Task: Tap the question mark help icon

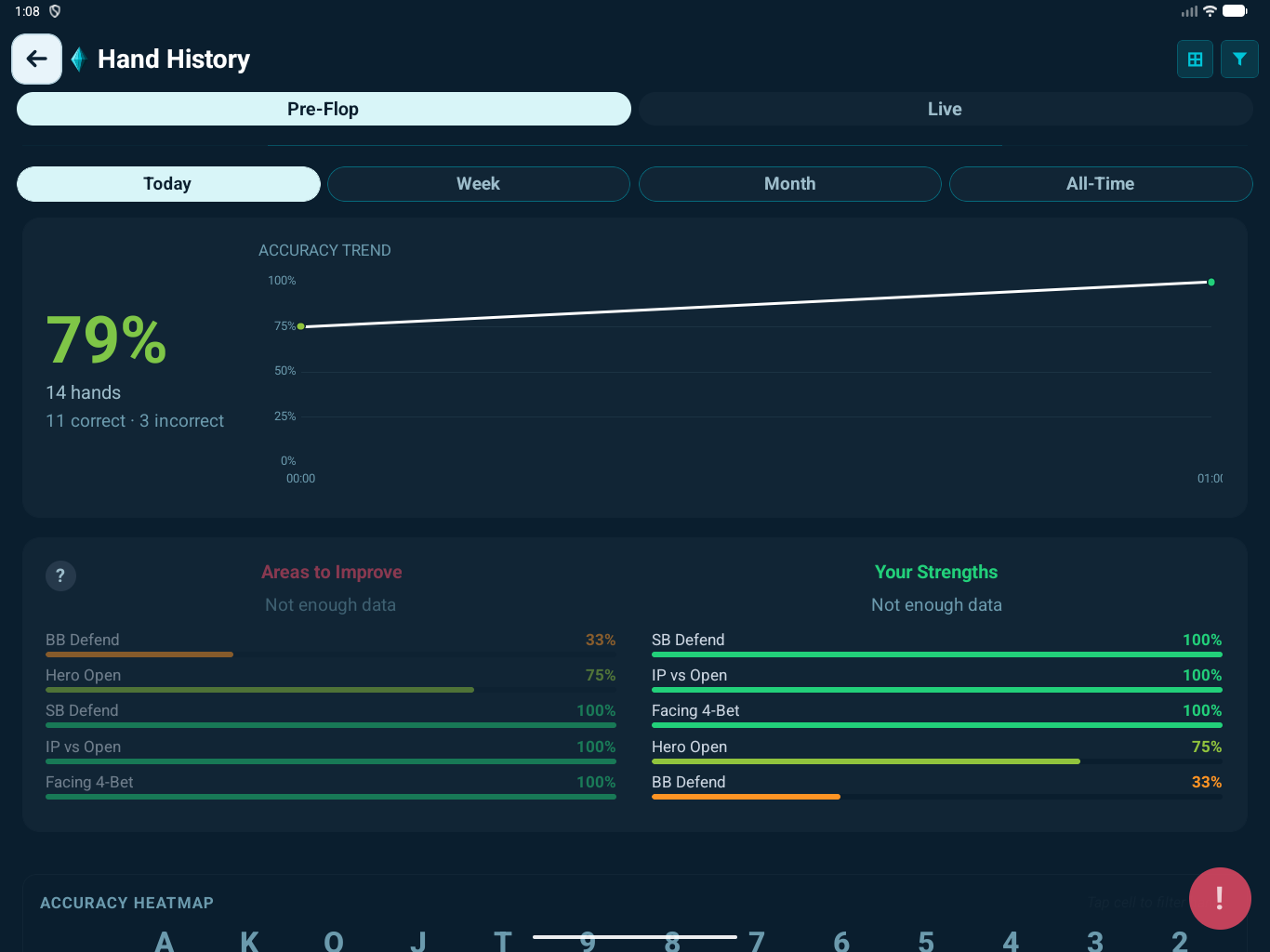Action: coord(60,575)
